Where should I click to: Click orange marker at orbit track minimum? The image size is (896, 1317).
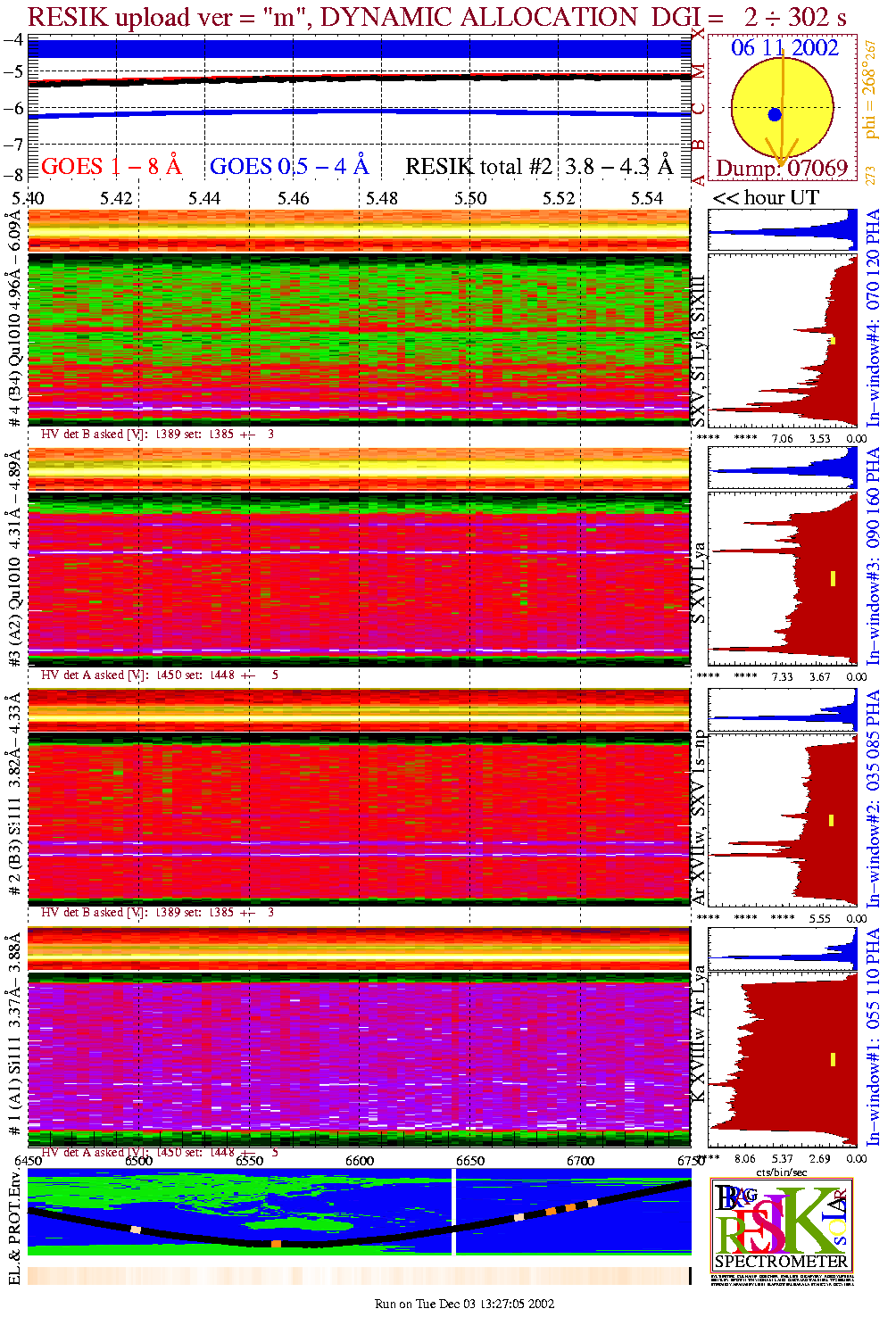click(x=277, y=1243)
